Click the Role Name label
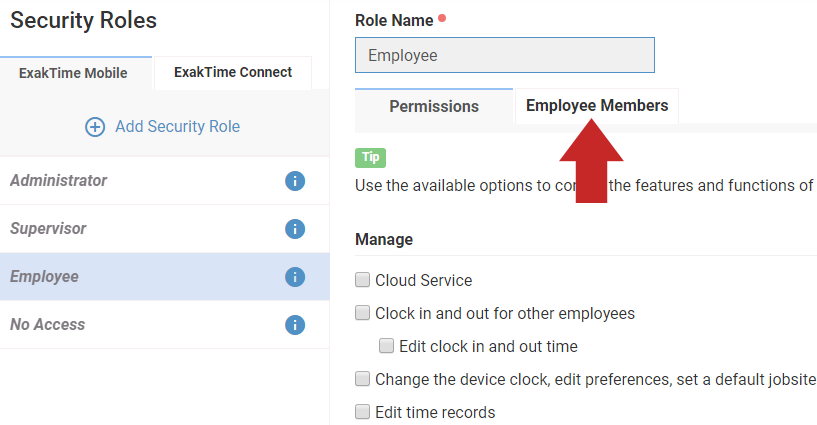Screen dimensions: 817x425 tap(394, 20)
